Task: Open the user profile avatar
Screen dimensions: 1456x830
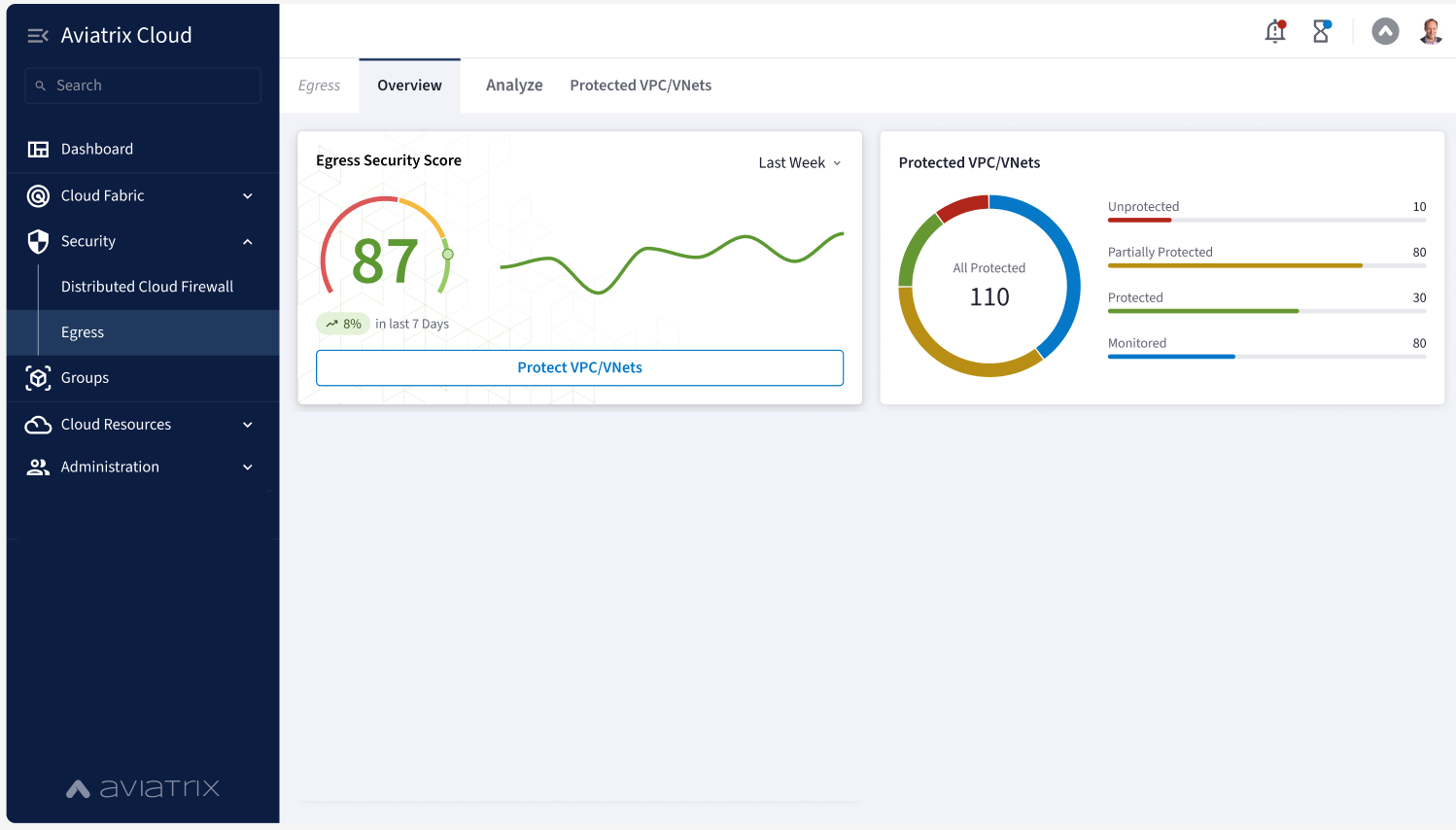Action: [x=1431, y=31]
